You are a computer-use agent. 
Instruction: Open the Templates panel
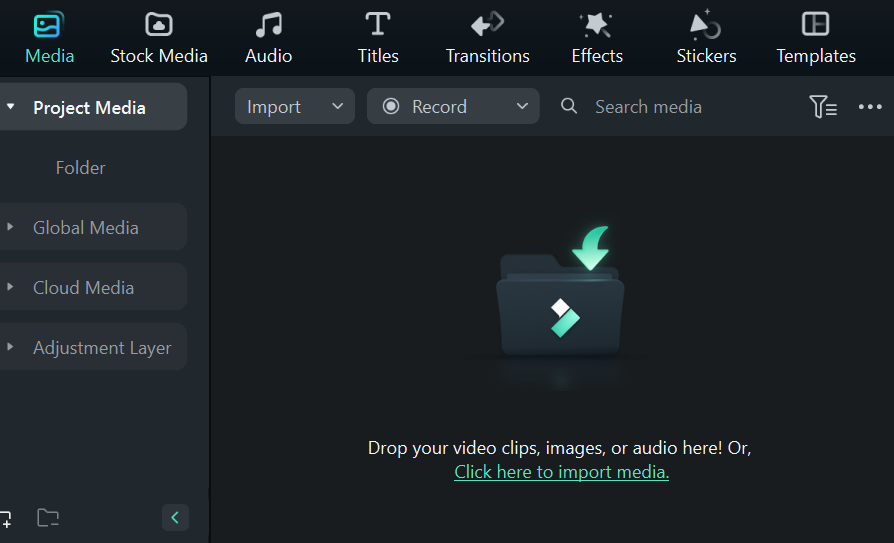click(x=816, y=38)
